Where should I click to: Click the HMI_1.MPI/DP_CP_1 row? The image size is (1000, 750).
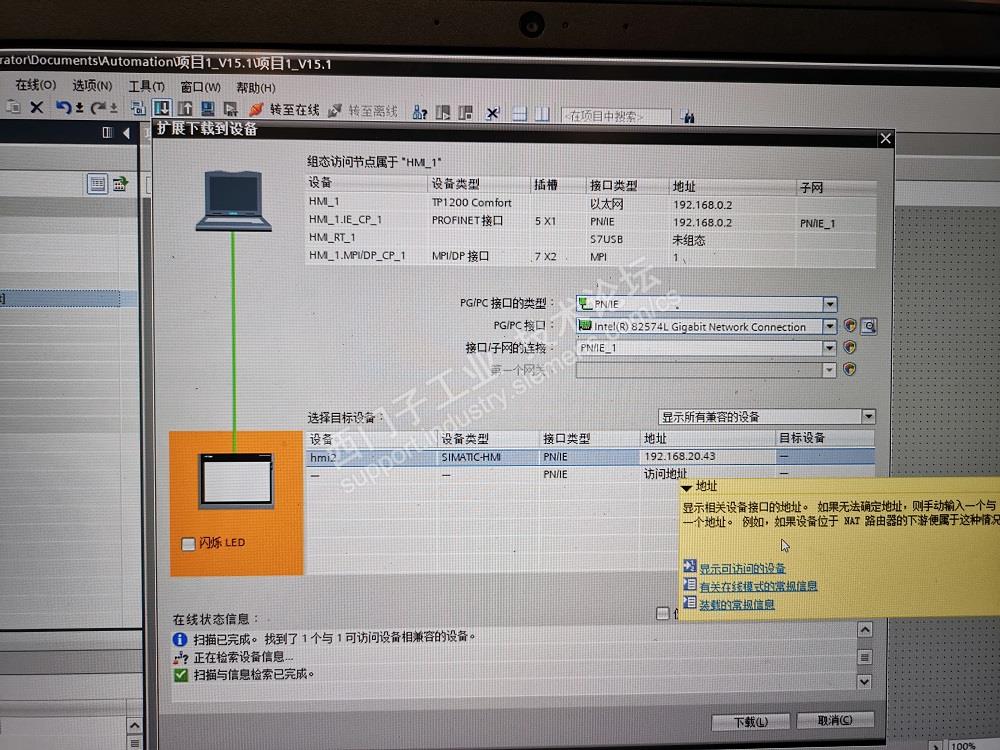pyautogui.click(x=591, y=256)
